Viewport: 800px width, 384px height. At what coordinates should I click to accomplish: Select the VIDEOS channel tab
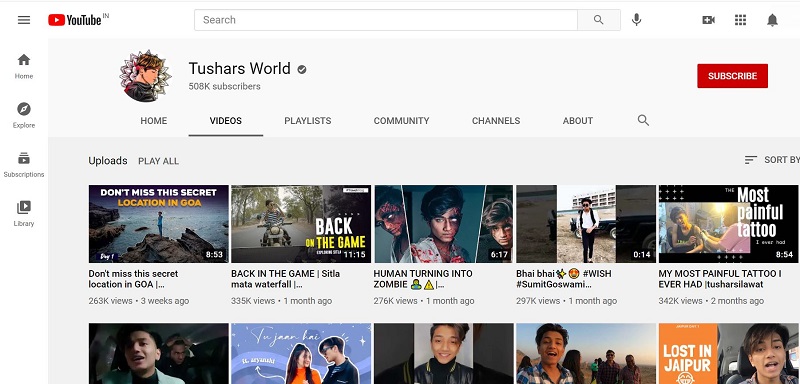point(226,121)
